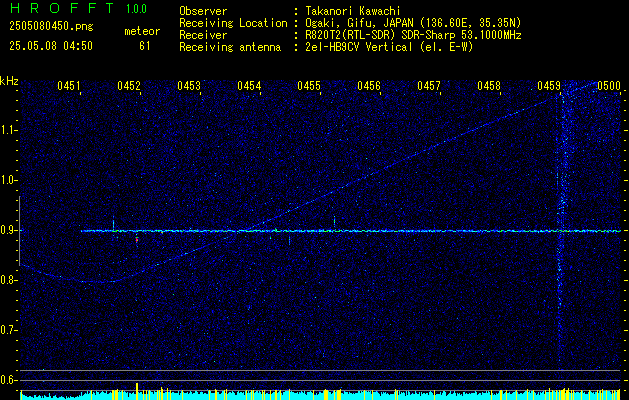Click the cyan noise level graph at bottom
This screenshot has width=629, height=400.
pyautogui.click(x=321, y=395)
